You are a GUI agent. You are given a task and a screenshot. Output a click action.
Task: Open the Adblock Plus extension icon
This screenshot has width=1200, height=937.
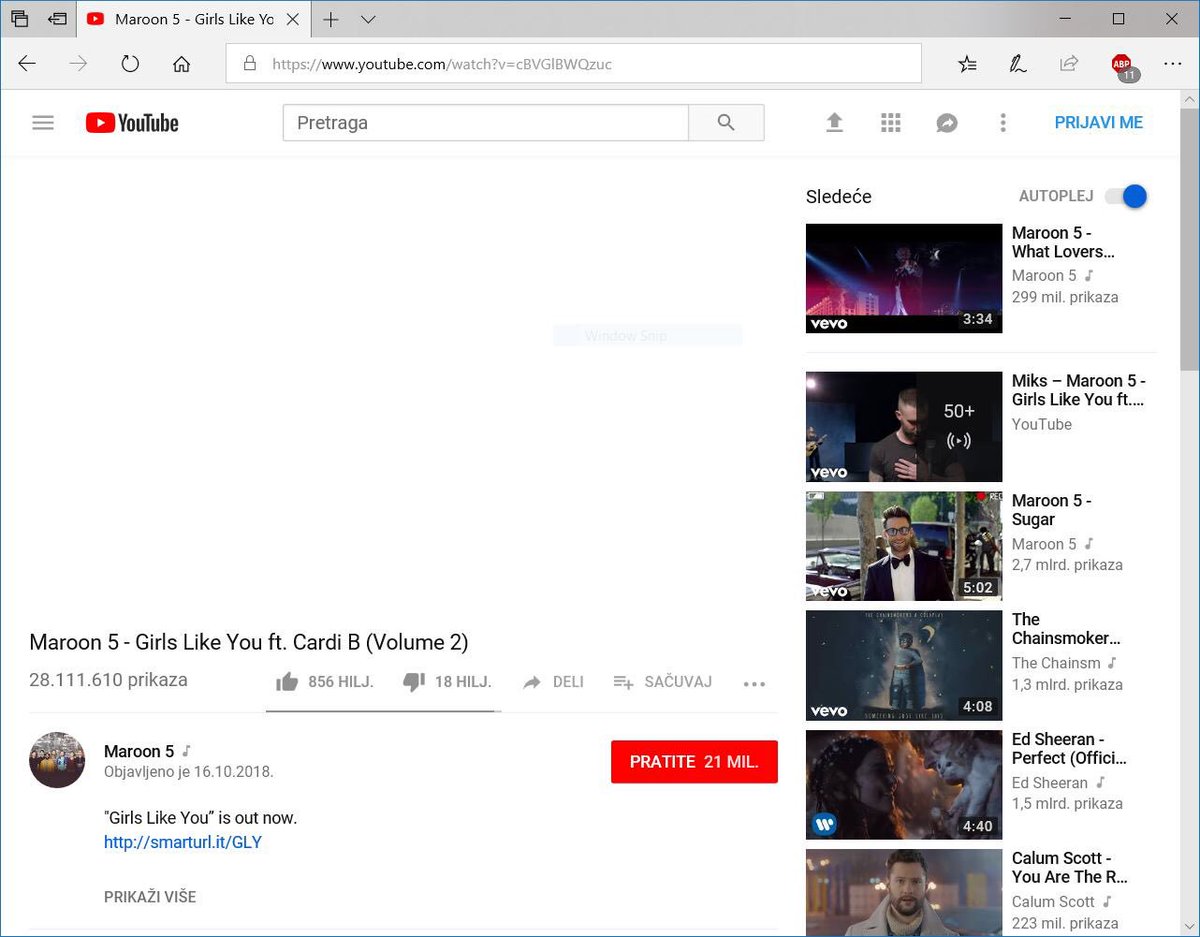1123,66
